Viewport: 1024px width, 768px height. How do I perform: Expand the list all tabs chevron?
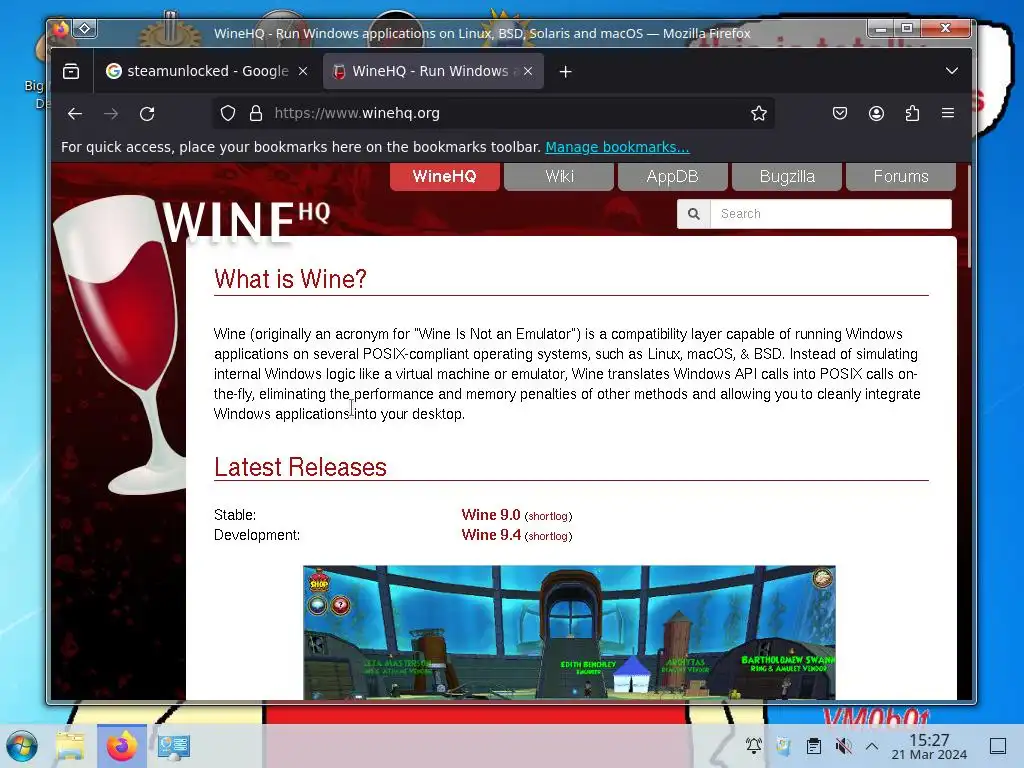(952, 71)
